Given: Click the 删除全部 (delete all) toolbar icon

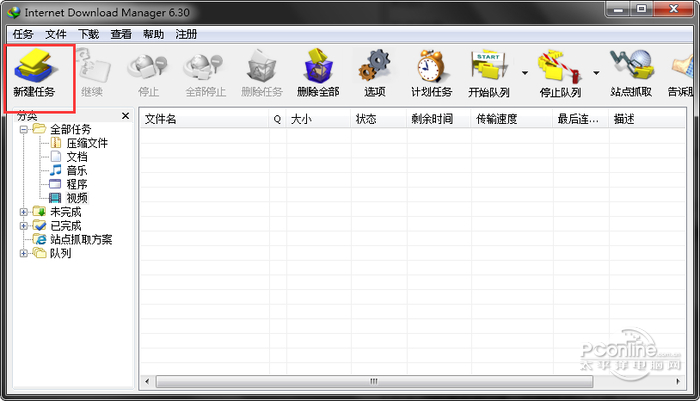Looking at the screenshot, I should 318,66.
